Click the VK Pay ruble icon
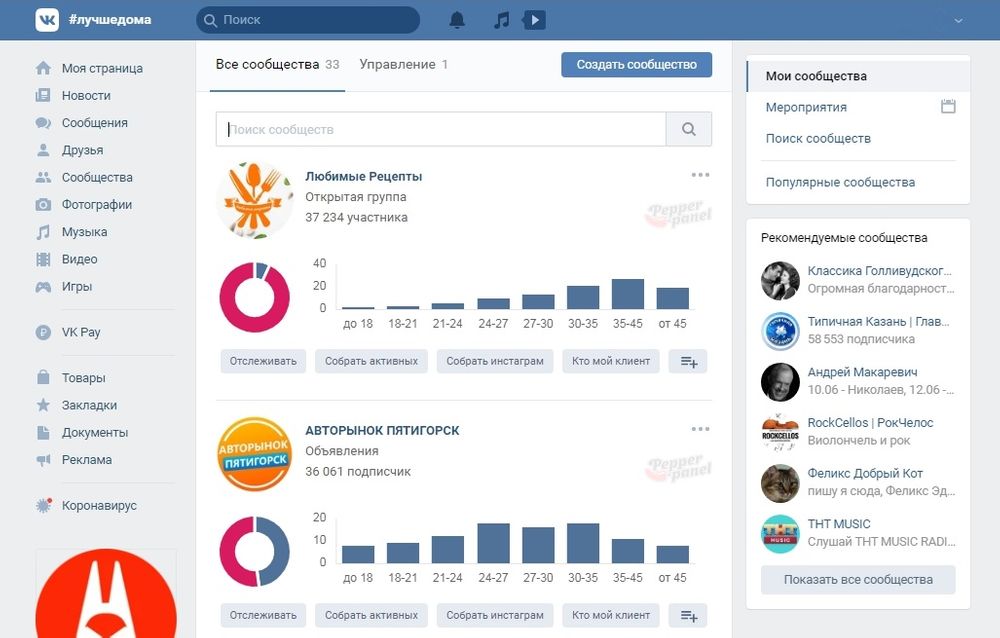This screenshot has width=1000, height=638. click(43, 332)
